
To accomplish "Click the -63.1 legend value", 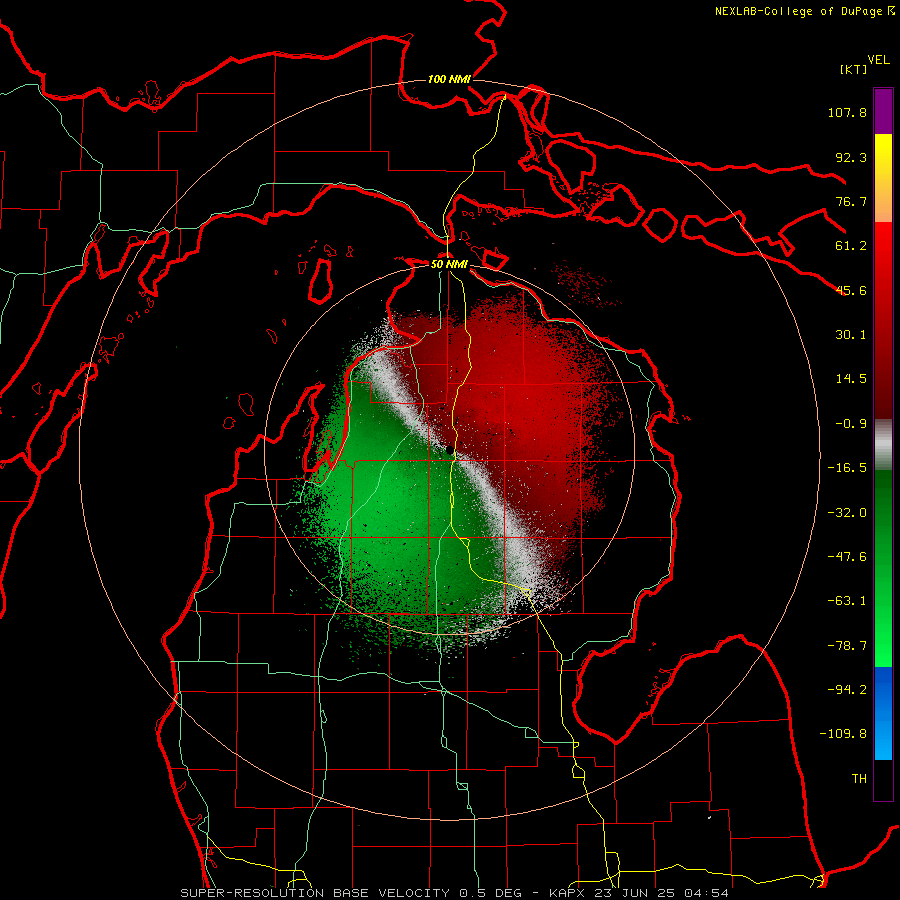I will tap(847, 601).
